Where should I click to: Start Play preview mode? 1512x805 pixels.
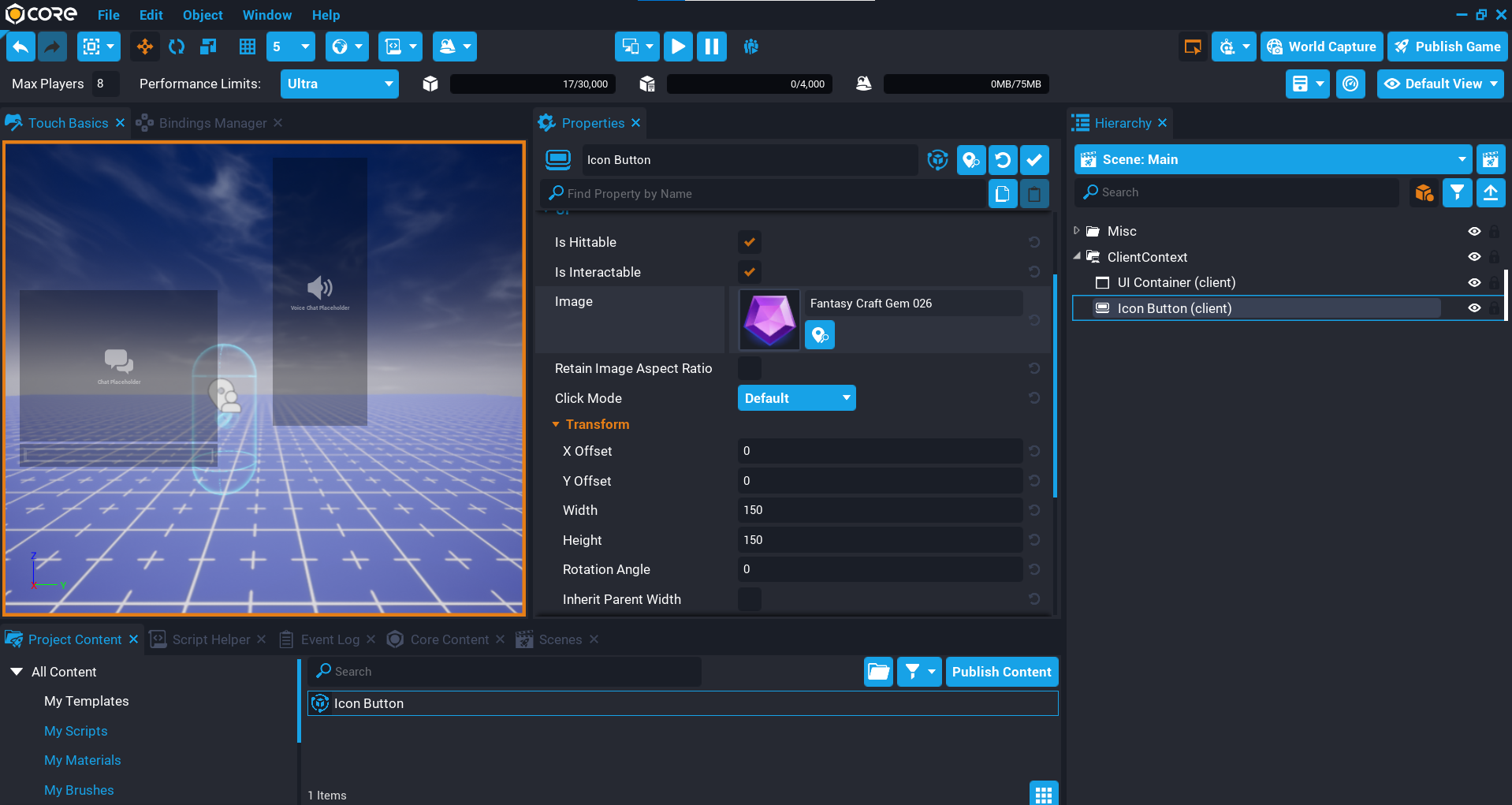677,47
